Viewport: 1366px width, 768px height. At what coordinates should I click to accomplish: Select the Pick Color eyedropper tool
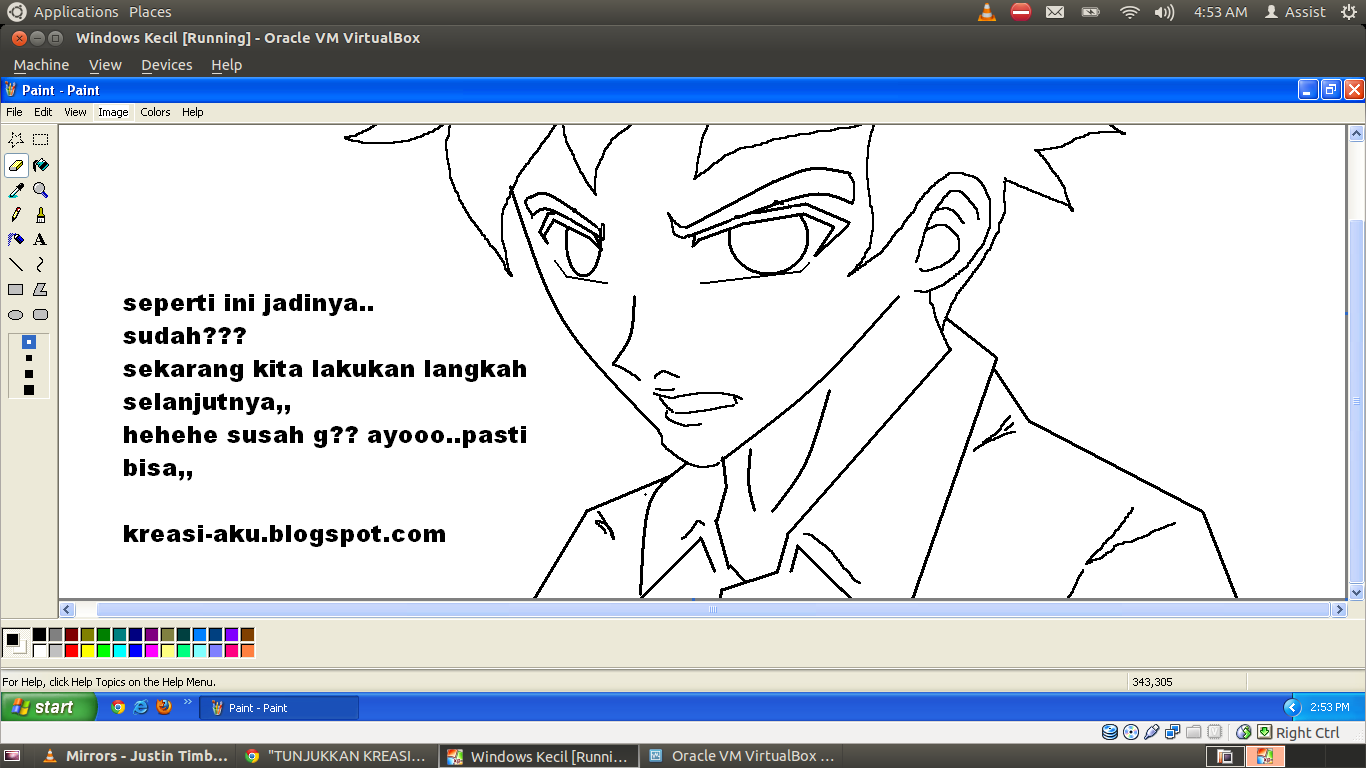coord(16,190)
